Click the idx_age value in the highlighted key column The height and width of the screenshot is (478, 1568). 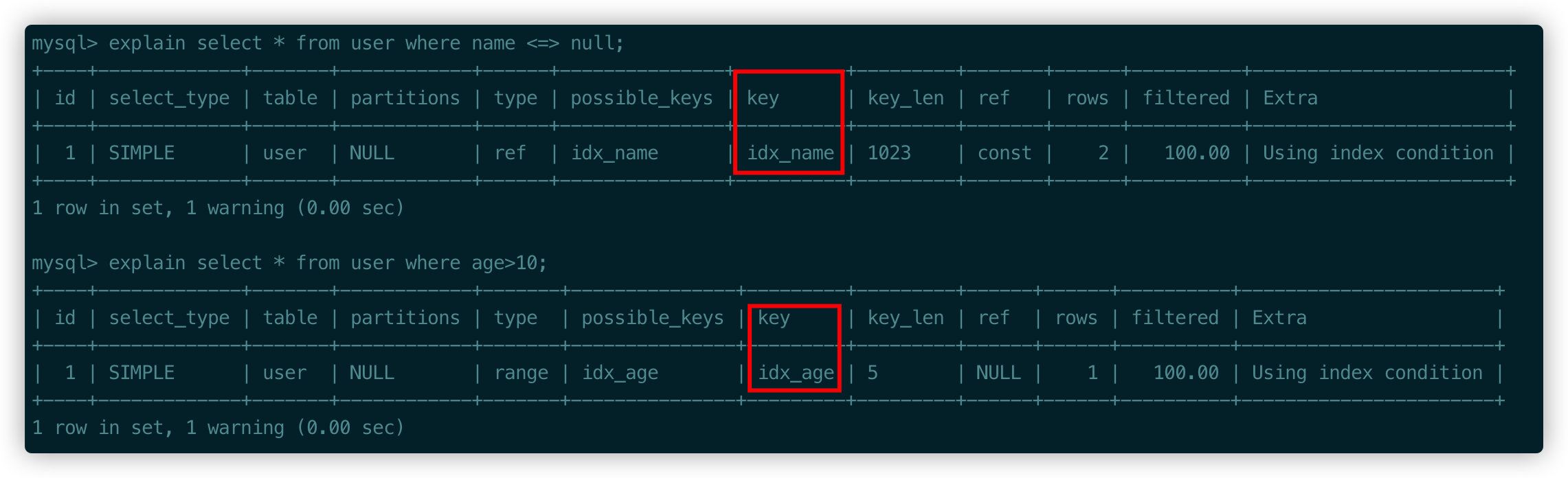[796, 373]
